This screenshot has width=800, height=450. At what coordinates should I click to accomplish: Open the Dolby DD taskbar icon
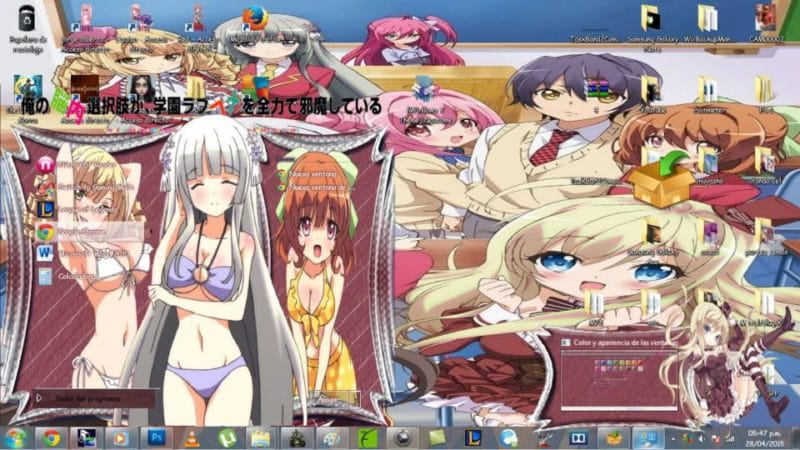[x=578, y=438]
